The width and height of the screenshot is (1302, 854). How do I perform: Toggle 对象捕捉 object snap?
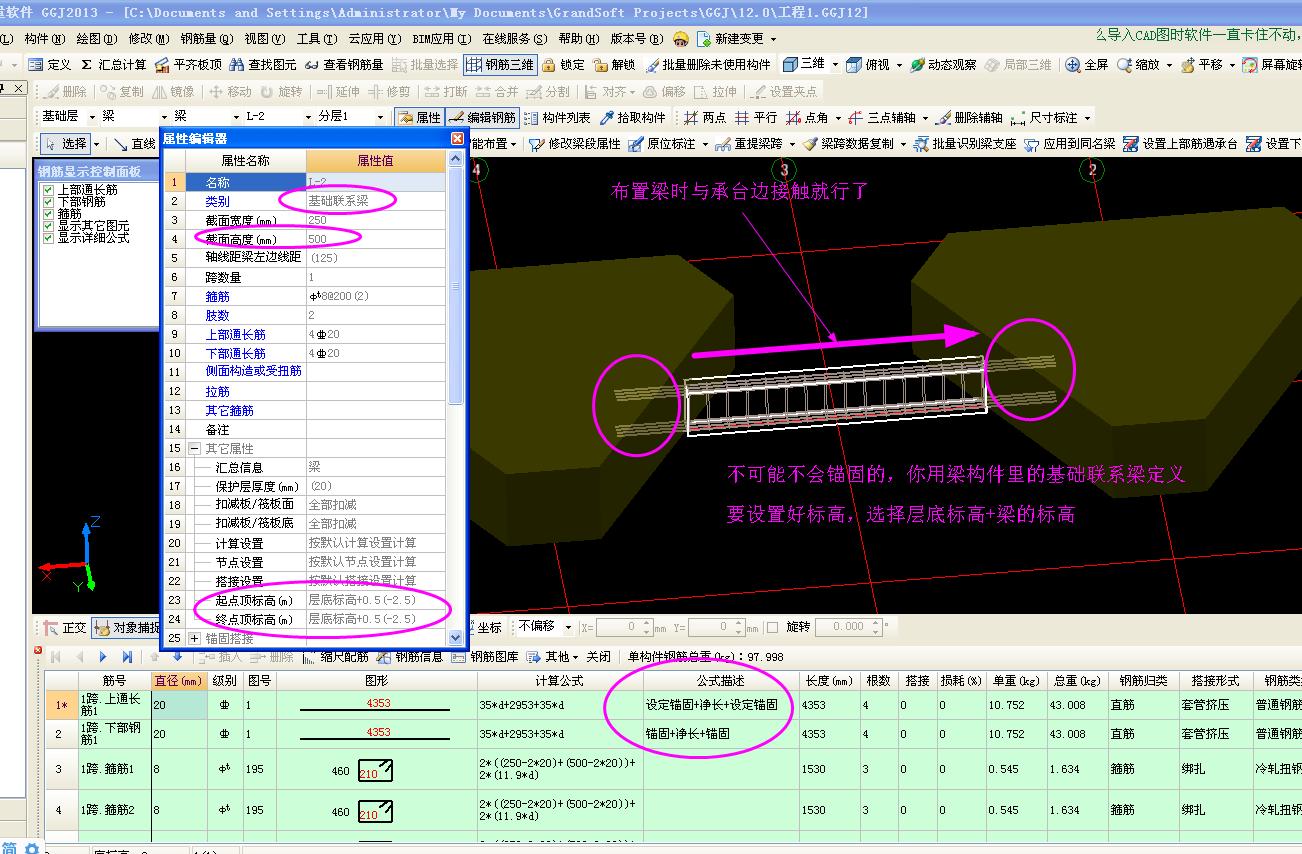tap(126, 628)
